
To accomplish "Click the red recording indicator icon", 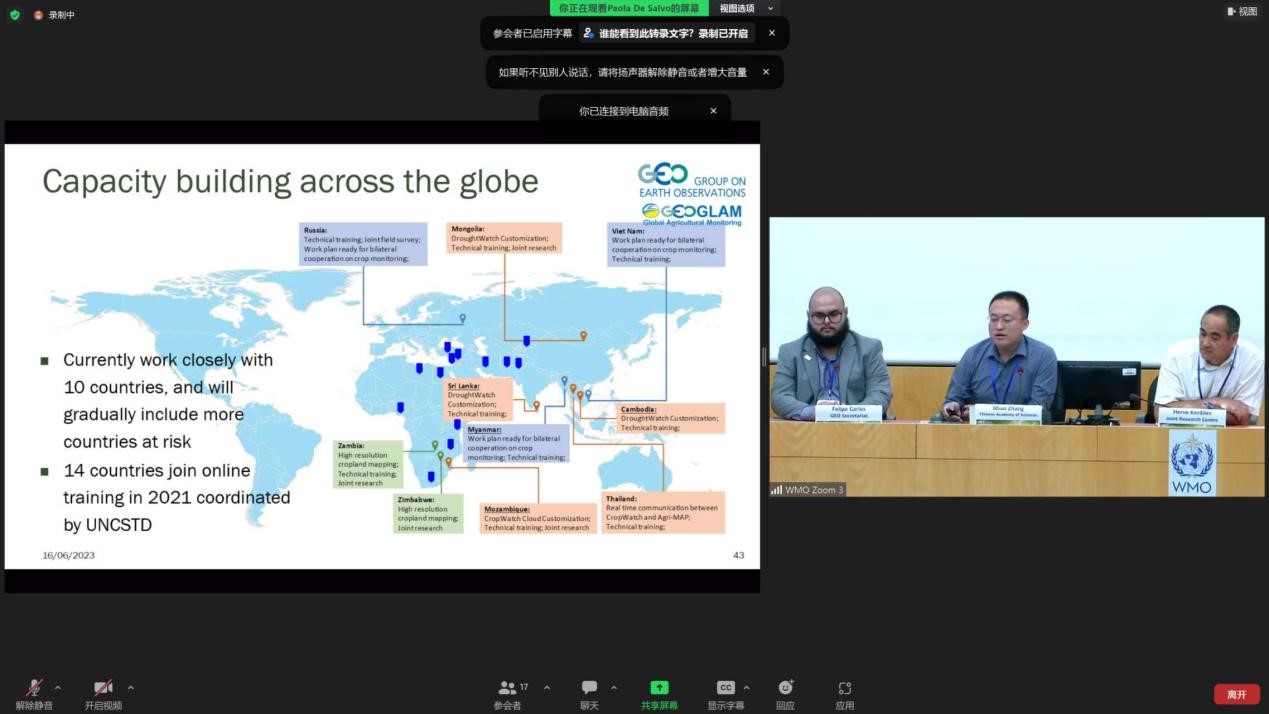I will click(x=39, y=15).
